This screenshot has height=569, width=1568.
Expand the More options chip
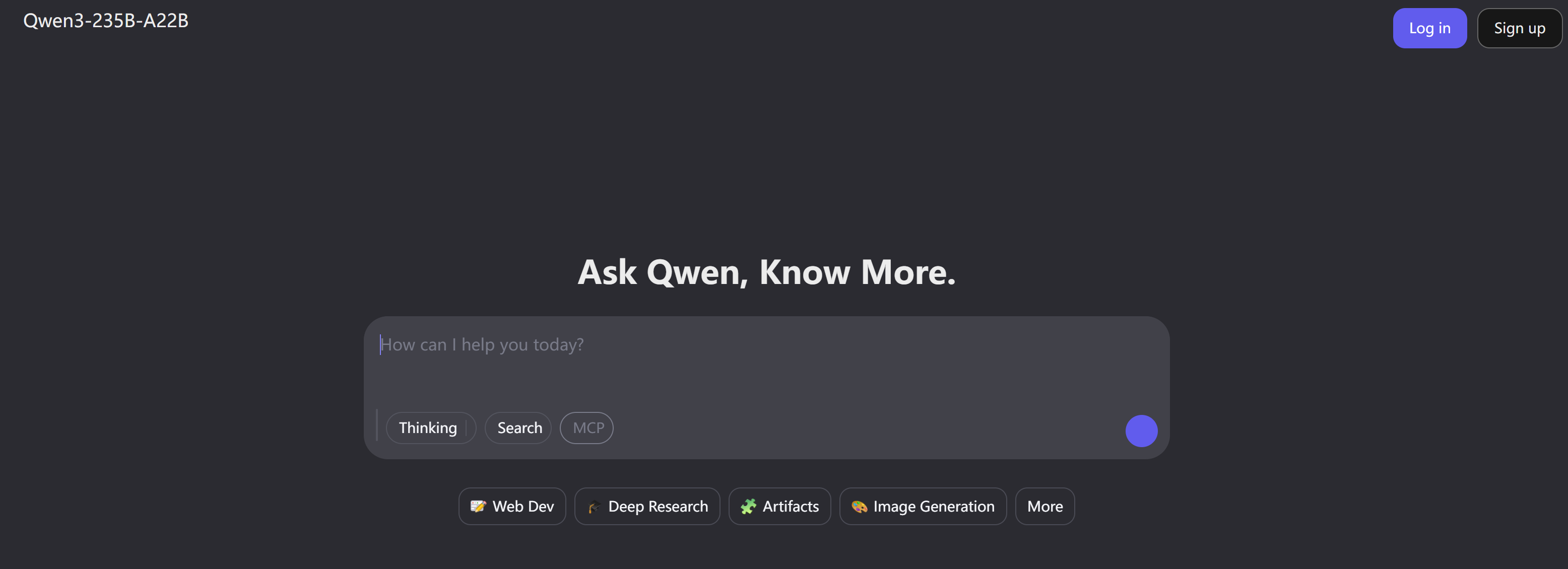tap(1044, 507)
